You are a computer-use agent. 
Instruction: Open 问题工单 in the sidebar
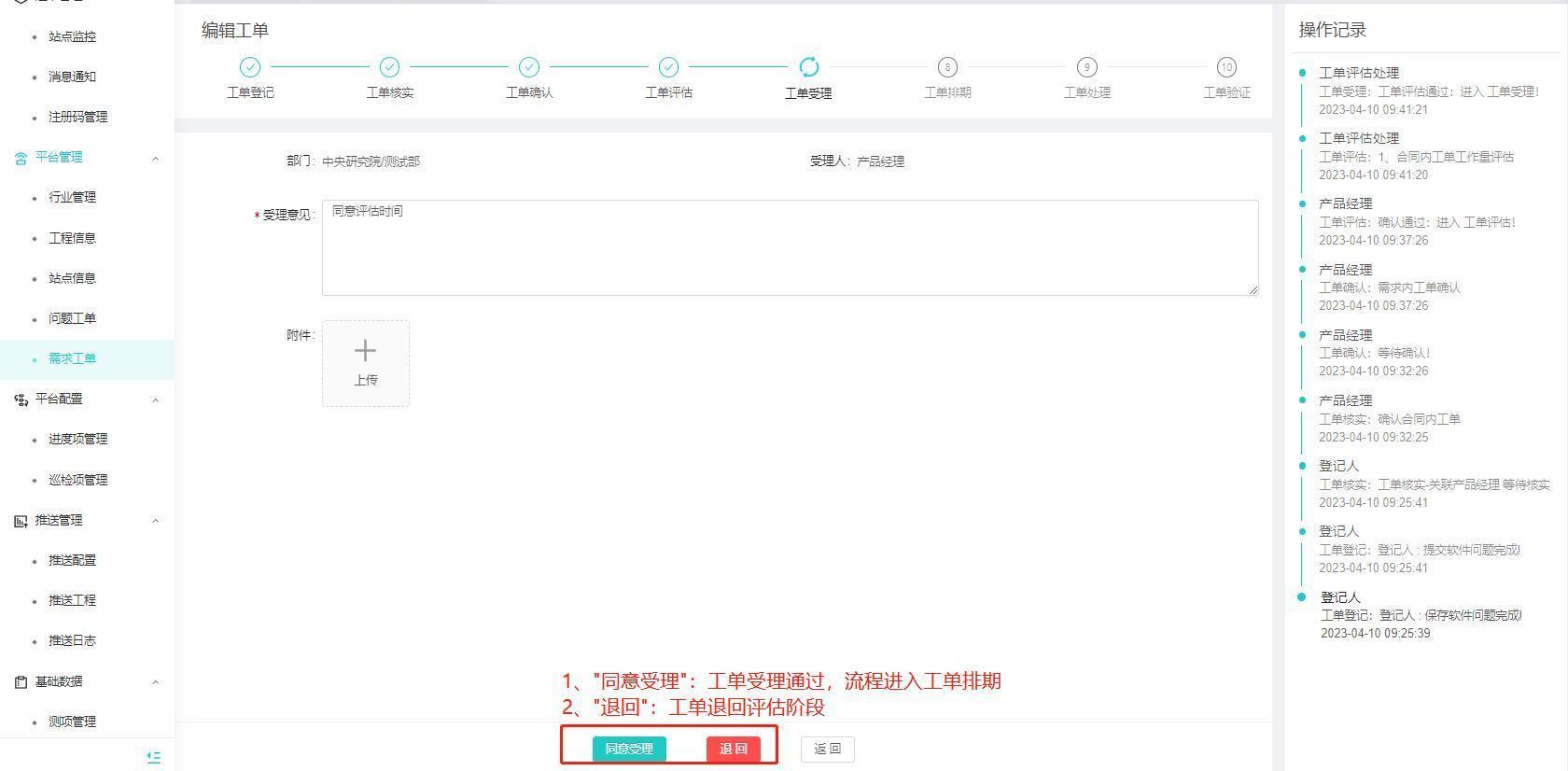pos(72,318)
